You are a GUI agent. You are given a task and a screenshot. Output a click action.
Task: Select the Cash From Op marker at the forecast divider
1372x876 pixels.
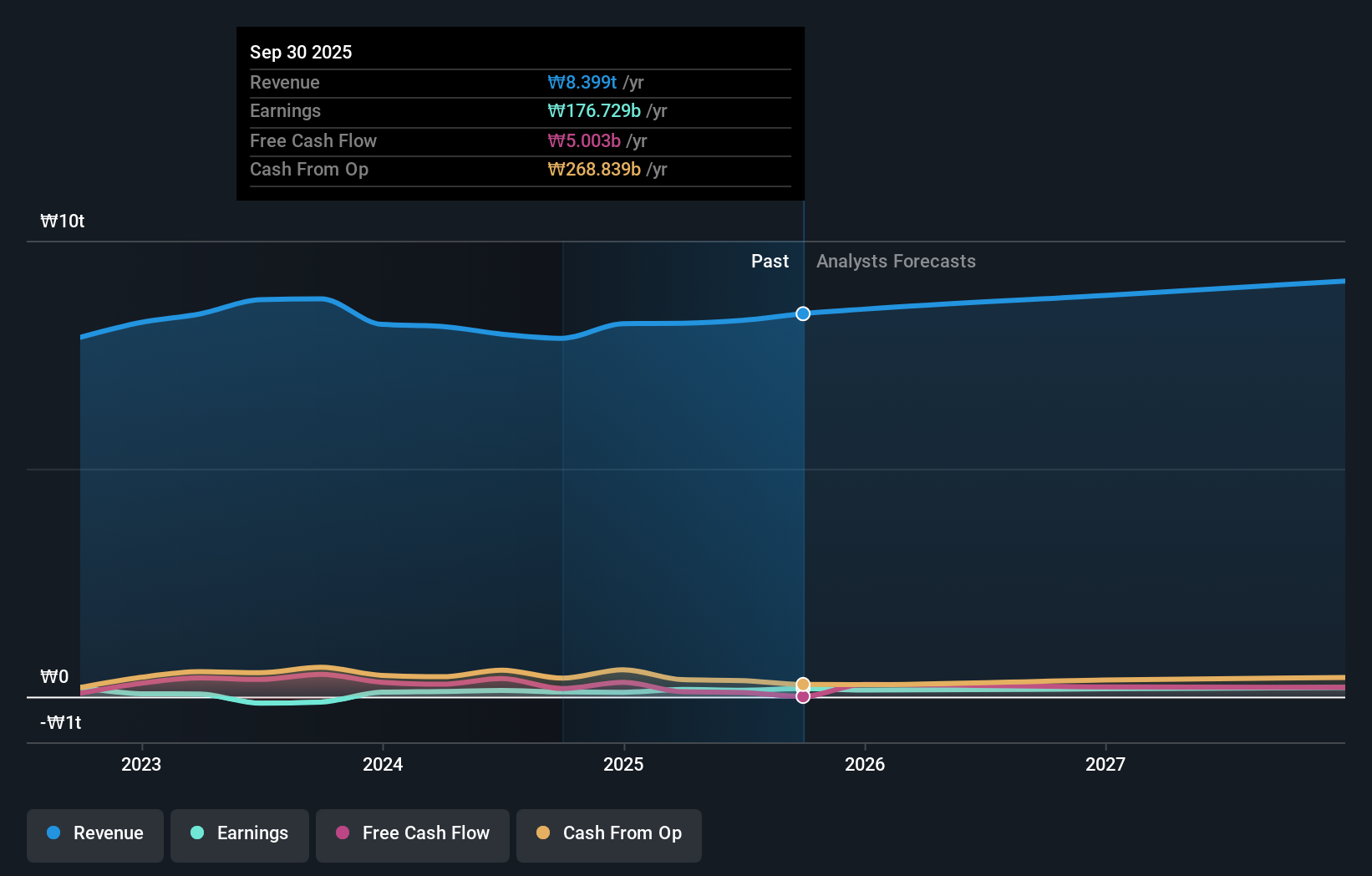click(x=803, y=682)
